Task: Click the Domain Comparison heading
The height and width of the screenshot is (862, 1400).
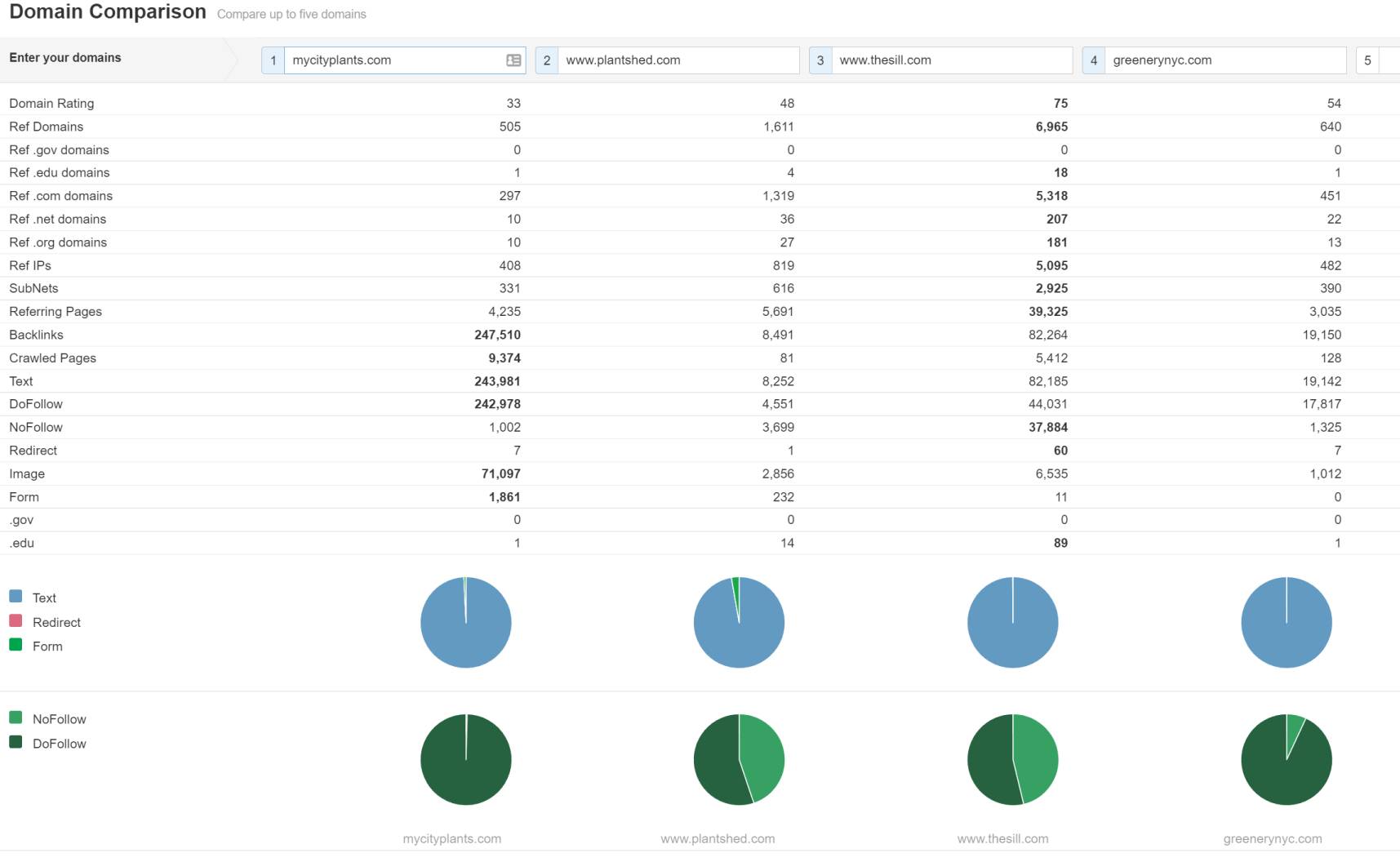Action: pyautogui.click(x=108, y=12)
